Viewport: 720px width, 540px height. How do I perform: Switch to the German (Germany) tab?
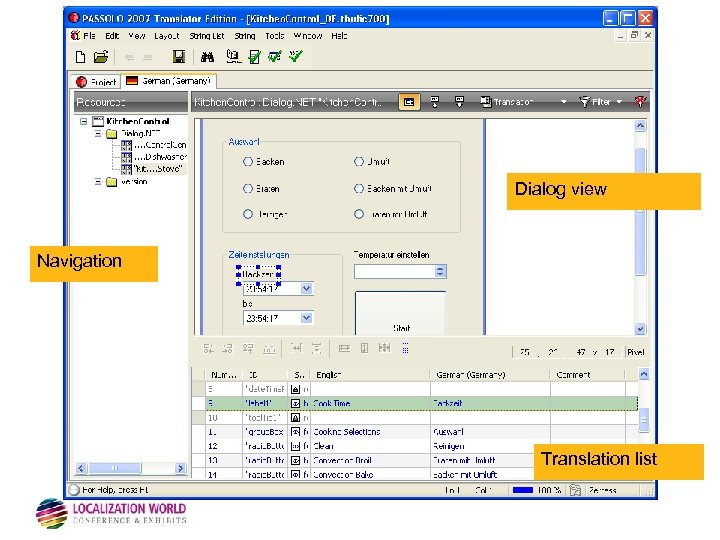169,81
